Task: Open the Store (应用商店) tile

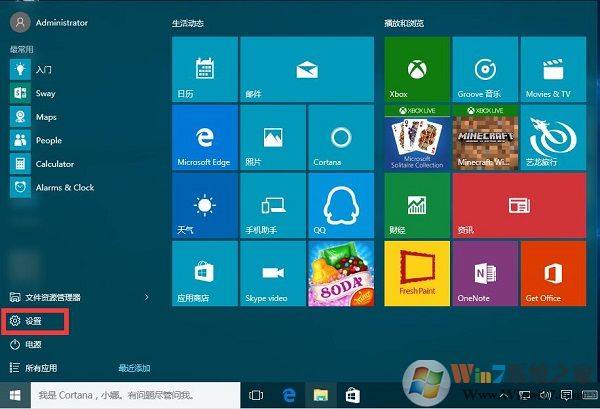Action: click(x=205, y=274)
